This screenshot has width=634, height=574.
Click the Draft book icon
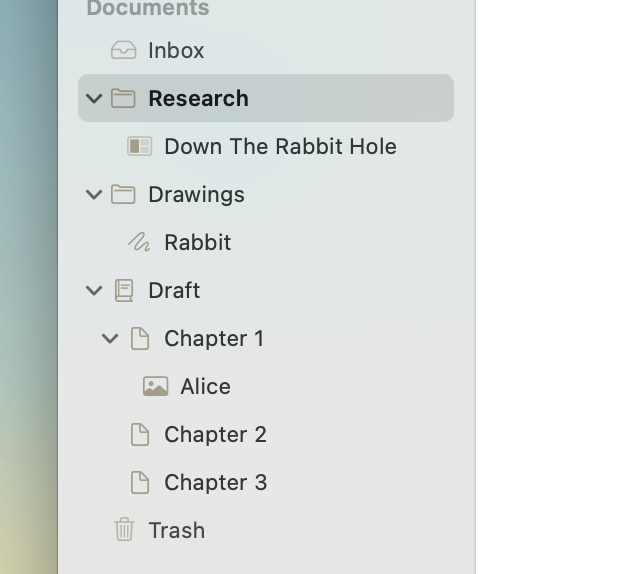click(124, 290)
